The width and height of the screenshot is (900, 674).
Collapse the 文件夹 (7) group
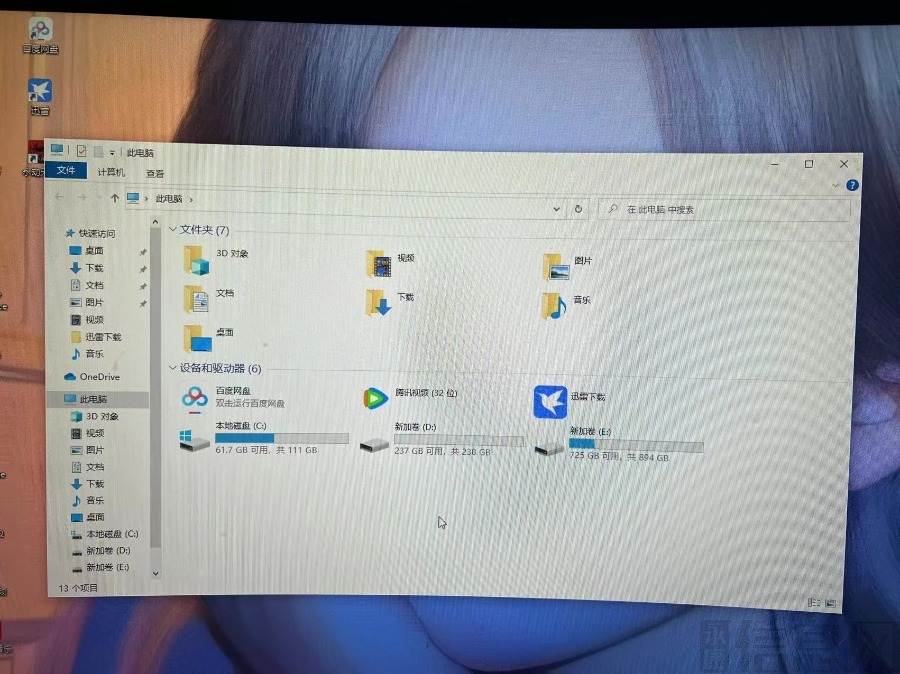tap(173, 230)
